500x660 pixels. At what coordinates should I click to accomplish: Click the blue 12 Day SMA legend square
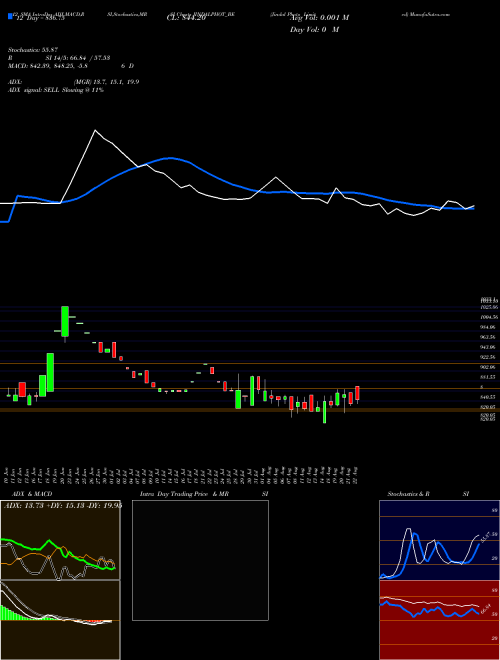pyautogui.click(x=10, y=16)
